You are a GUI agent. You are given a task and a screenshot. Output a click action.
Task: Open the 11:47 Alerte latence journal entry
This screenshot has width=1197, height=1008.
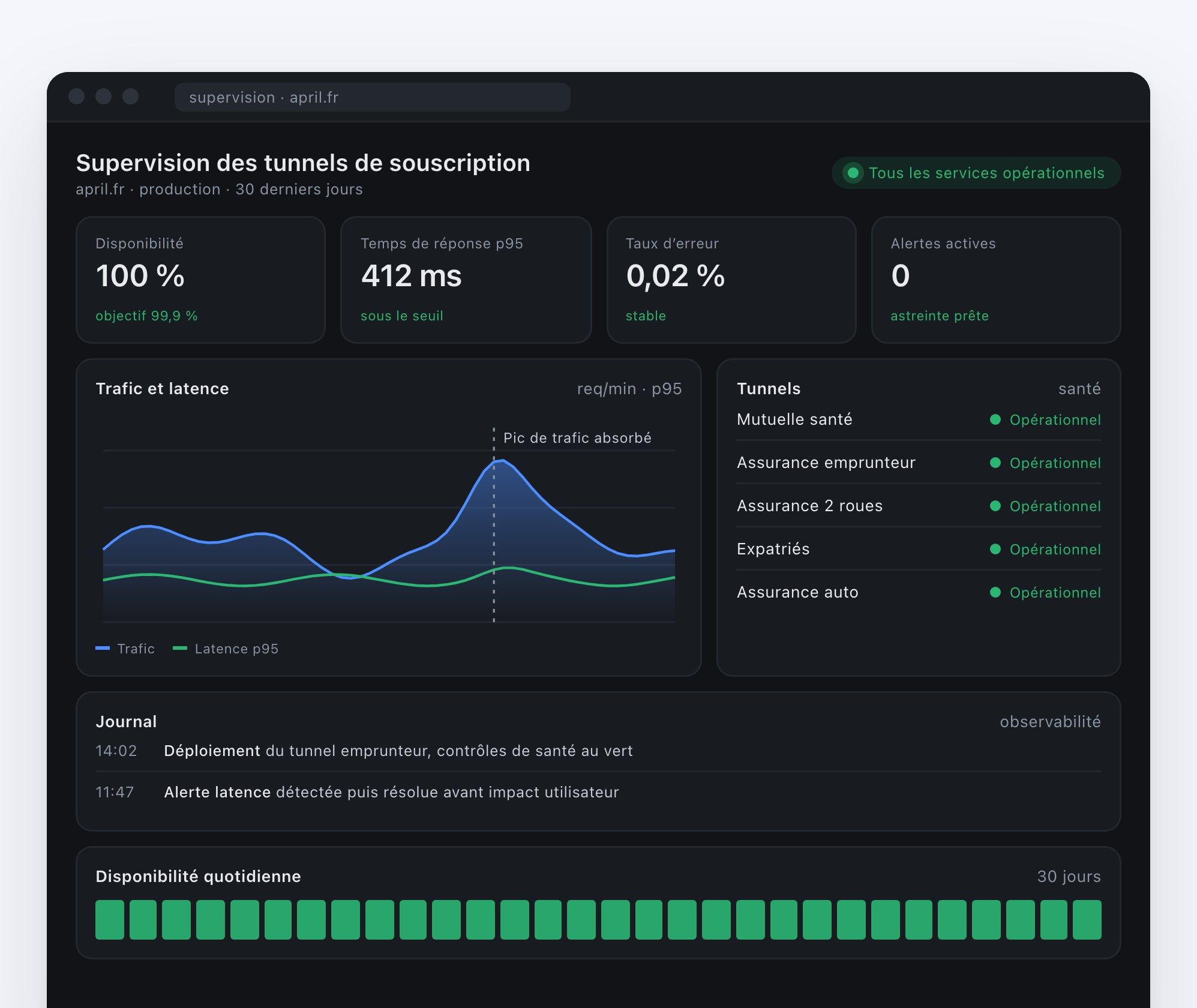598,792
